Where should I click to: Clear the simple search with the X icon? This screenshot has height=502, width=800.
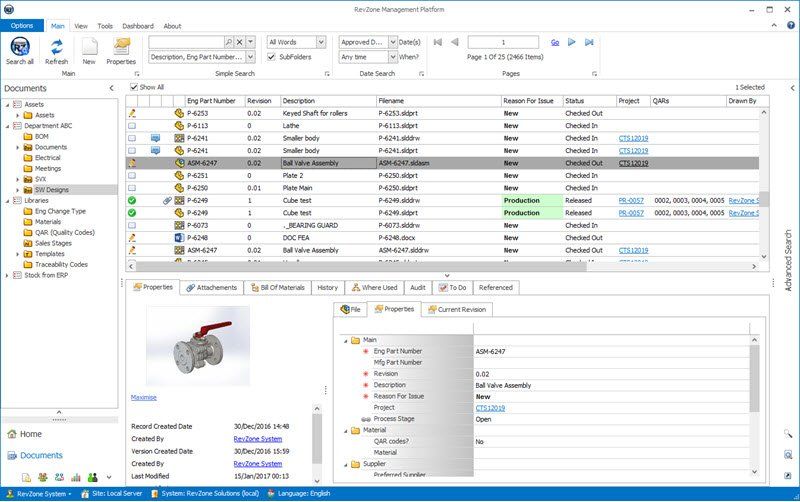pyautogui.click(x=239, y=42)
